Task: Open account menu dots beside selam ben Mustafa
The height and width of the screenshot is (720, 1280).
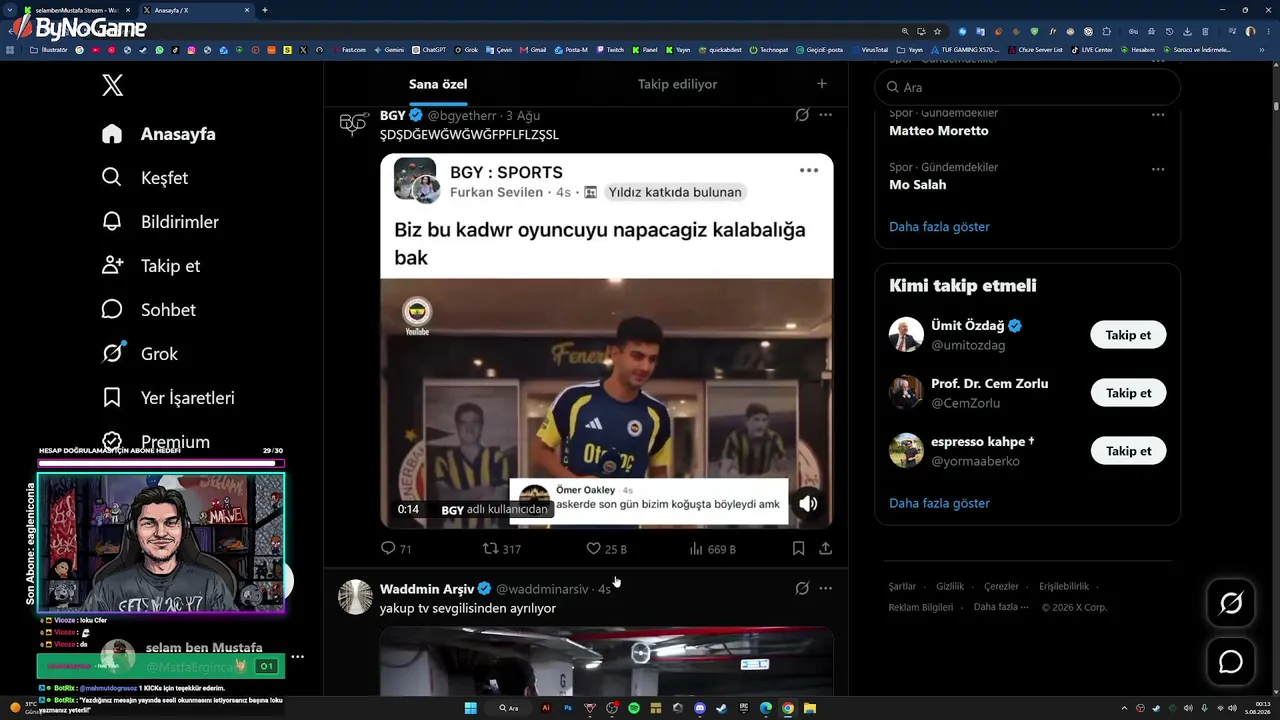Action: 297,657
